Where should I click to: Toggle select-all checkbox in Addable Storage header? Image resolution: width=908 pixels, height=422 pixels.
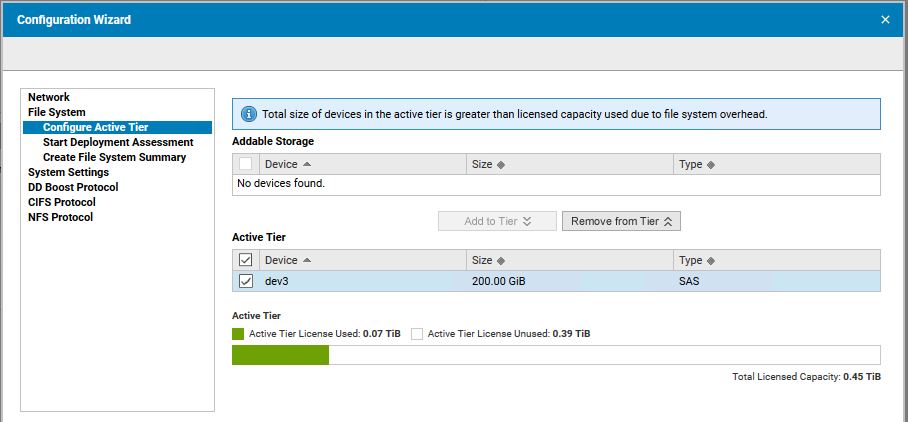pyautogui.click(x=246, y=164)
